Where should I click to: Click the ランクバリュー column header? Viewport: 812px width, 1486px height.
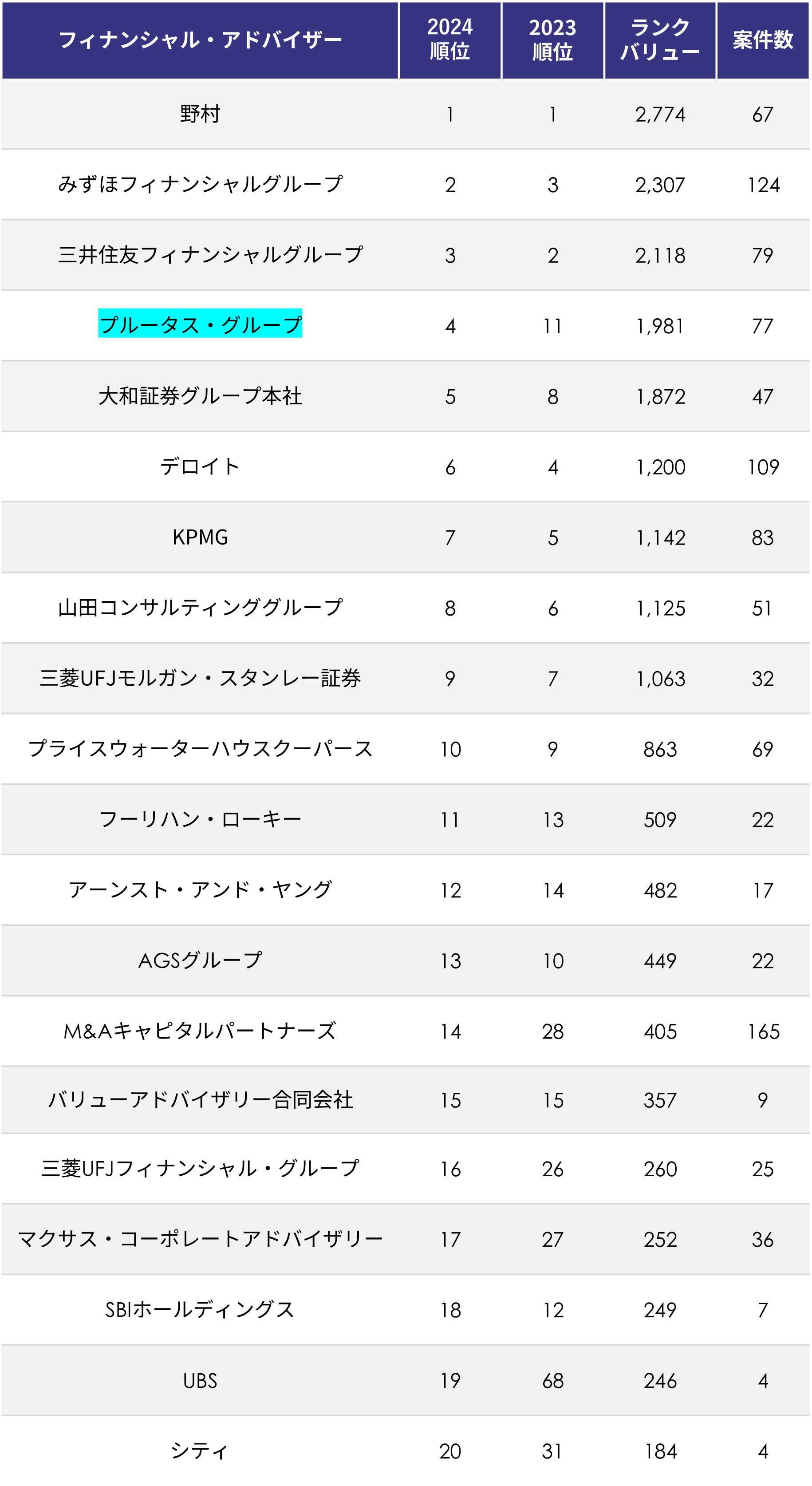(660, 40)
